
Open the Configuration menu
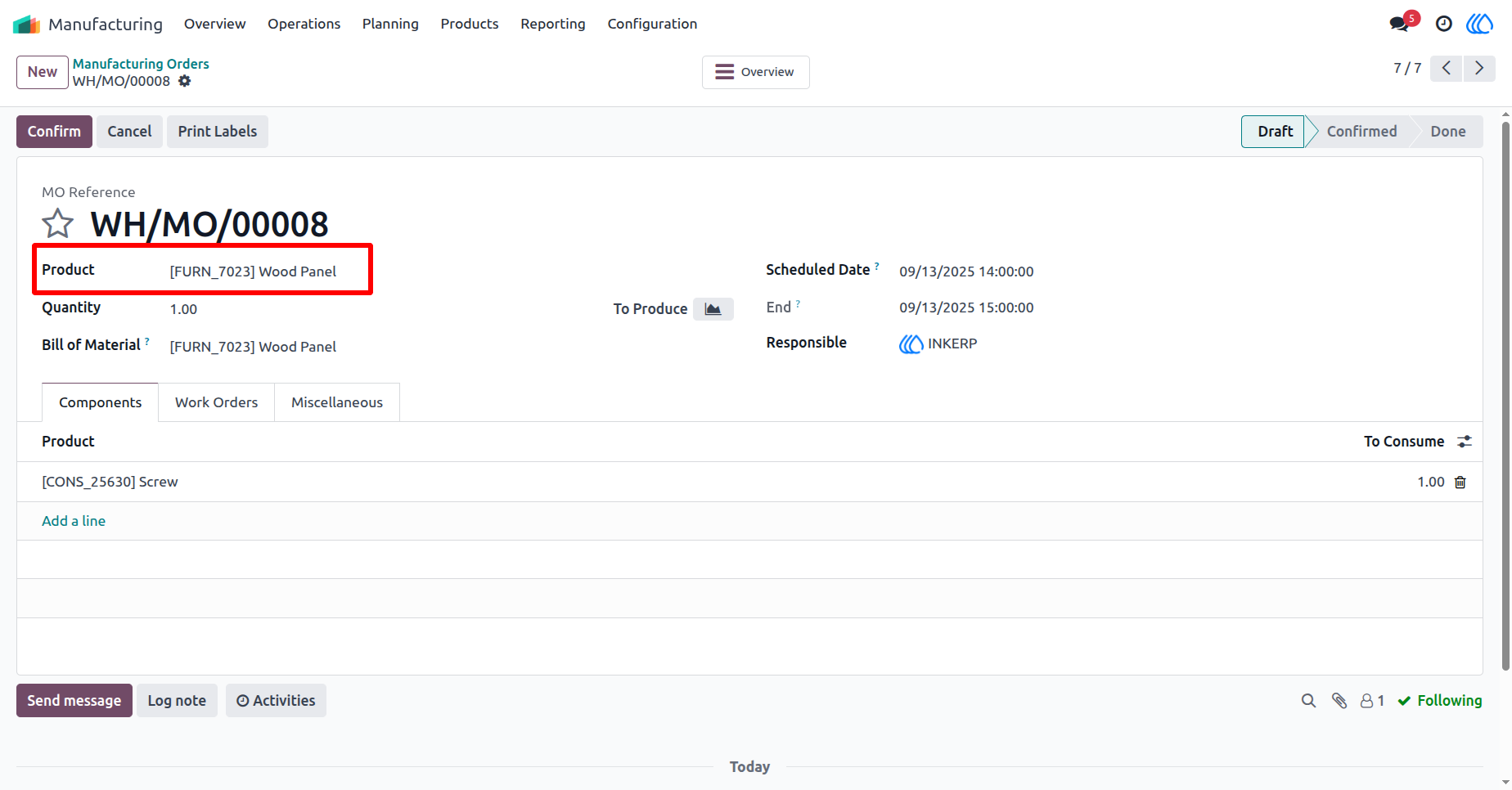(x=652, y=24)
